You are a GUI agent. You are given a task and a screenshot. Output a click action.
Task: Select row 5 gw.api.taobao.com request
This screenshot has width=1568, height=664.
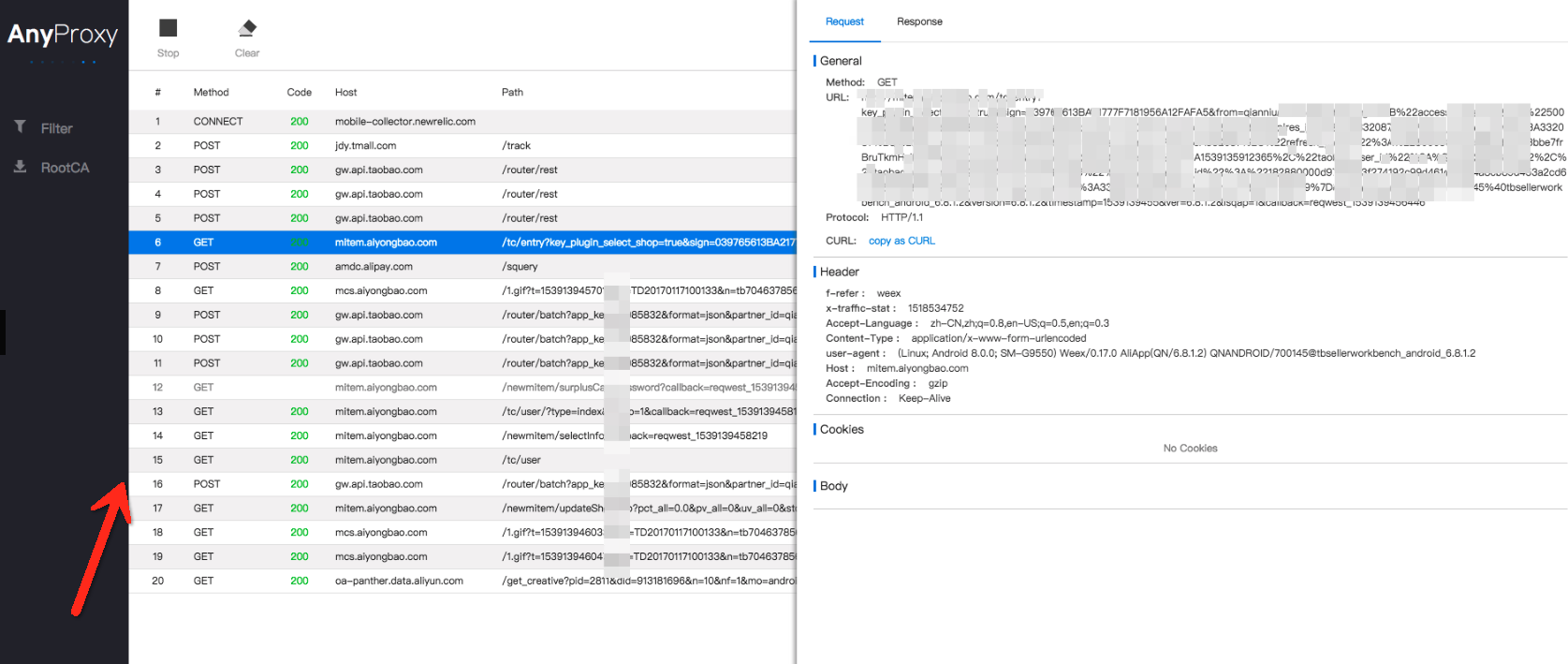[462, 218]
